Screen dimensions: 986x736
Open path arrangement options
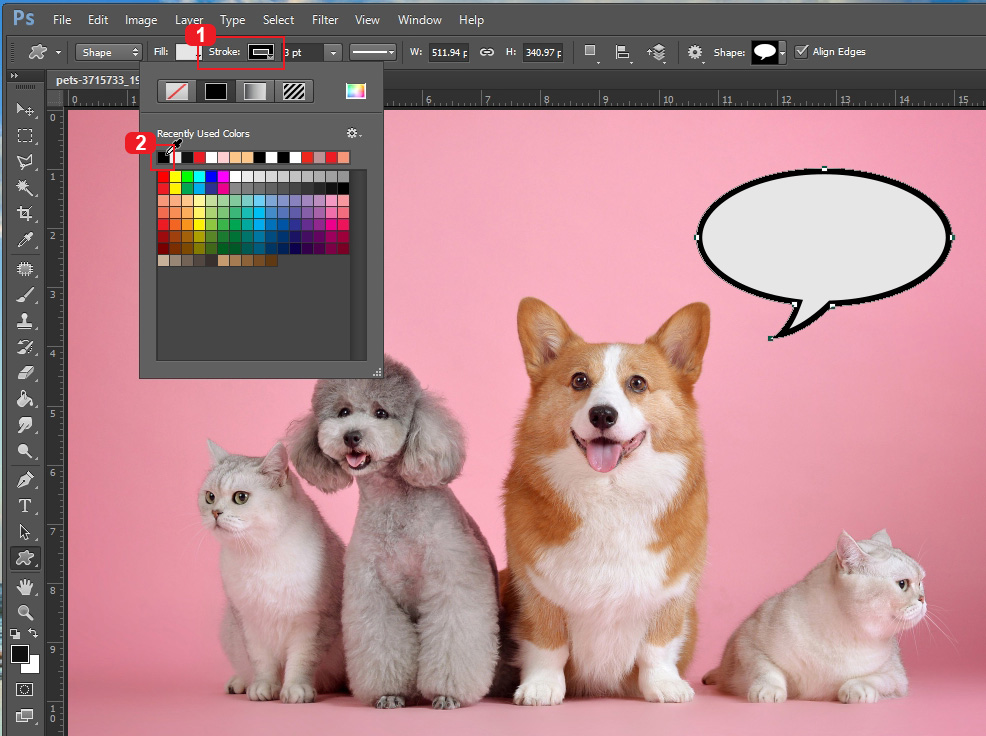pyautogui.click(x=656, y=52)
